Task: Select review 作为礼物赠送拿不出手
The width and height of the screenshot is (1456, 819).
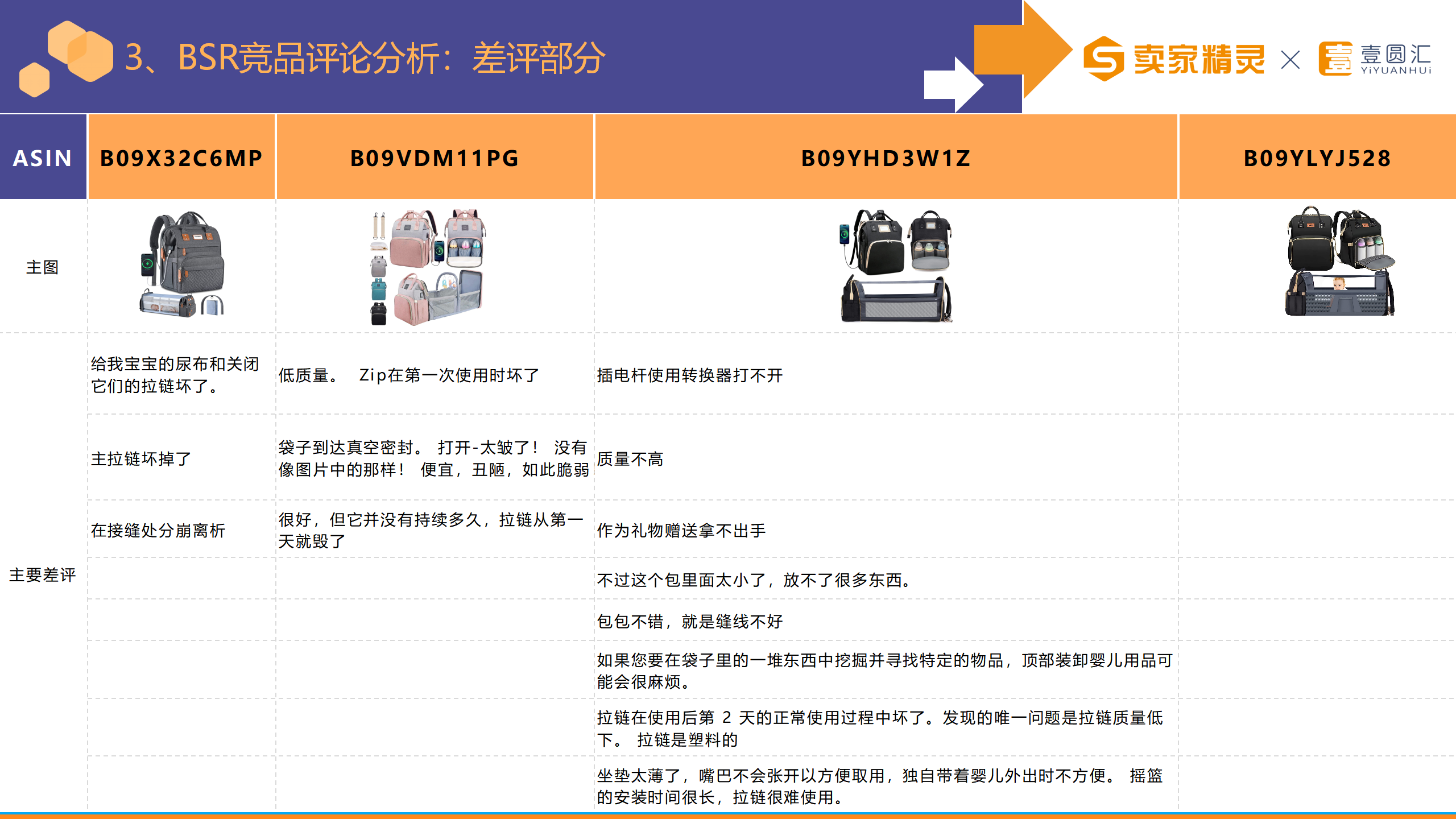Action: pos(681,530)
